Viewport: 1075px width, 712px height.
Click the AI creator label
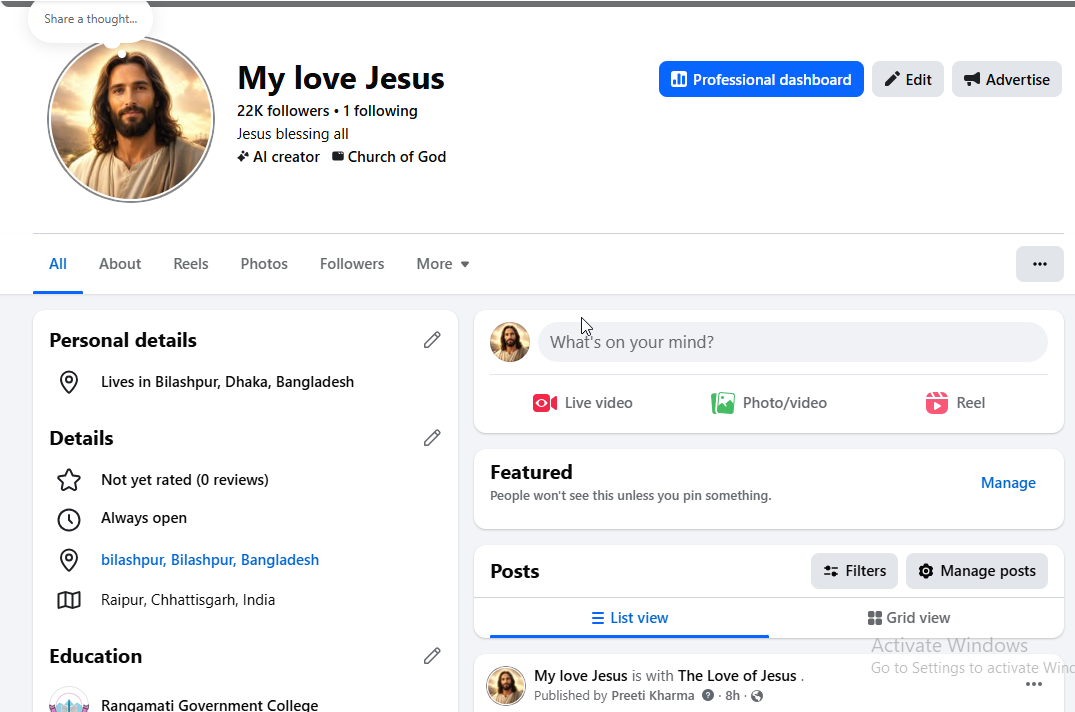(278, 157)
